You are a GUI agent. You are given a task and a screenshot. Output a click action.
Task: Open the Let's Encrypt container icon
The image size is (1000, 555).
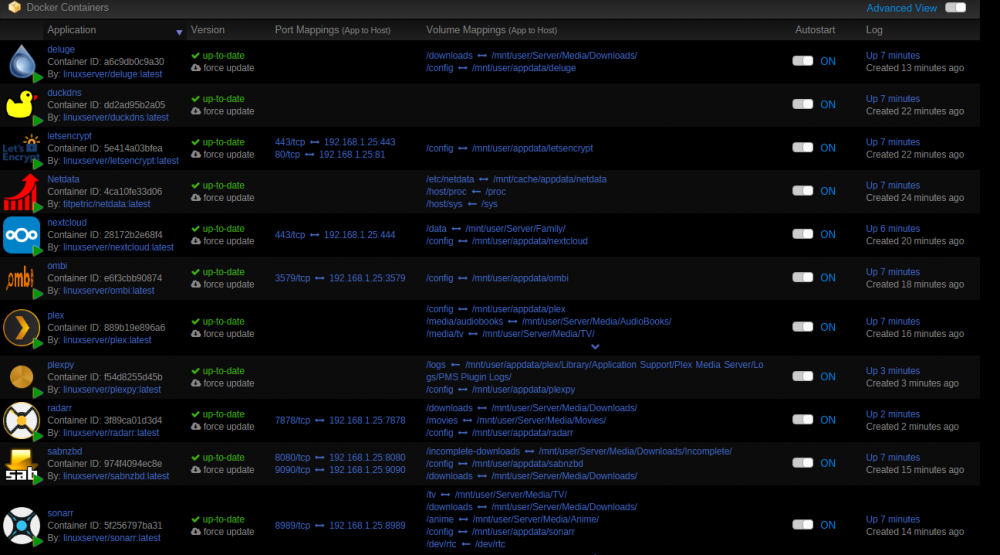(20, 149)
